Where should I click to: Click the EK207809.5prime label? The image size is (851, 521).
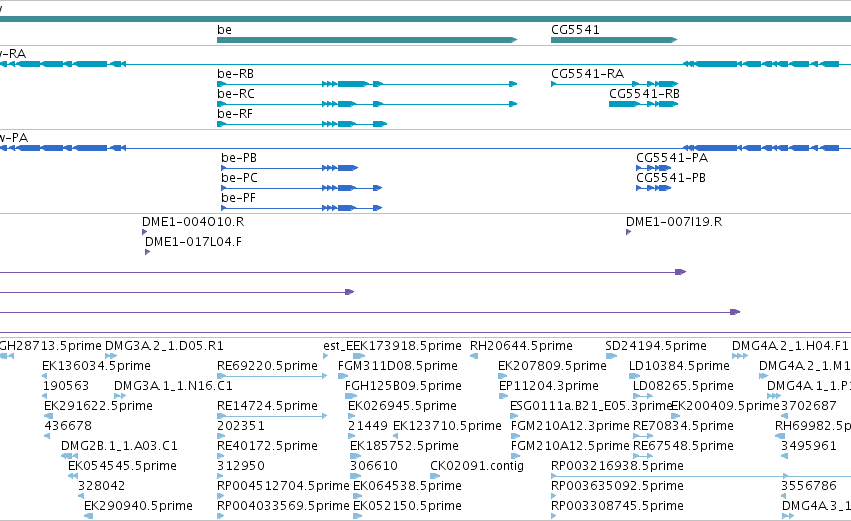click(x=552, y=366)
